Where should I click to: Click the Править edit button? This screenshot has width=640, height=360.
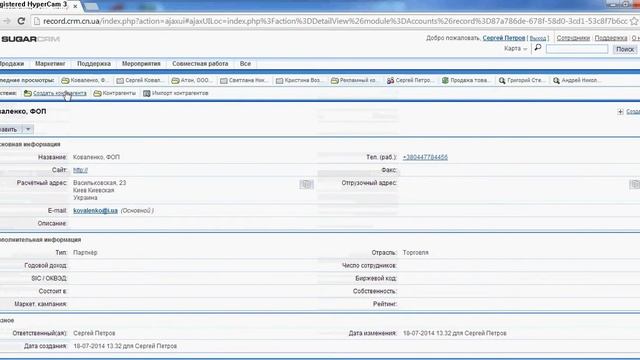pos(10,129)
